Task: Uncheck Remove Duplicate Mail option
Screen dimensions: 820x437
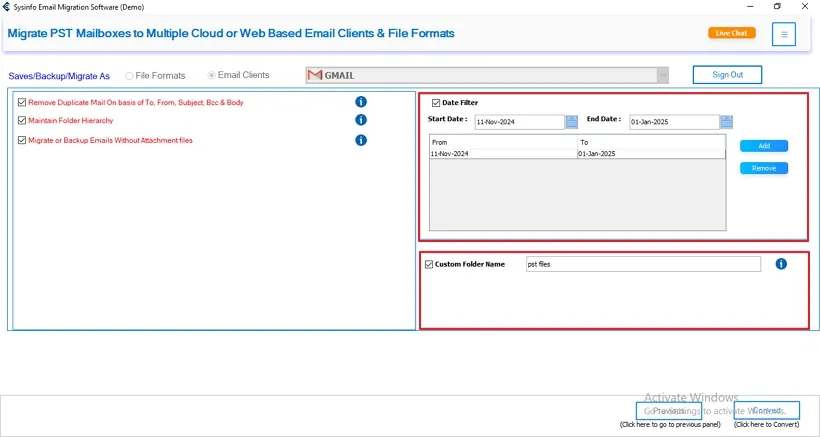Action: coord(22,102)
